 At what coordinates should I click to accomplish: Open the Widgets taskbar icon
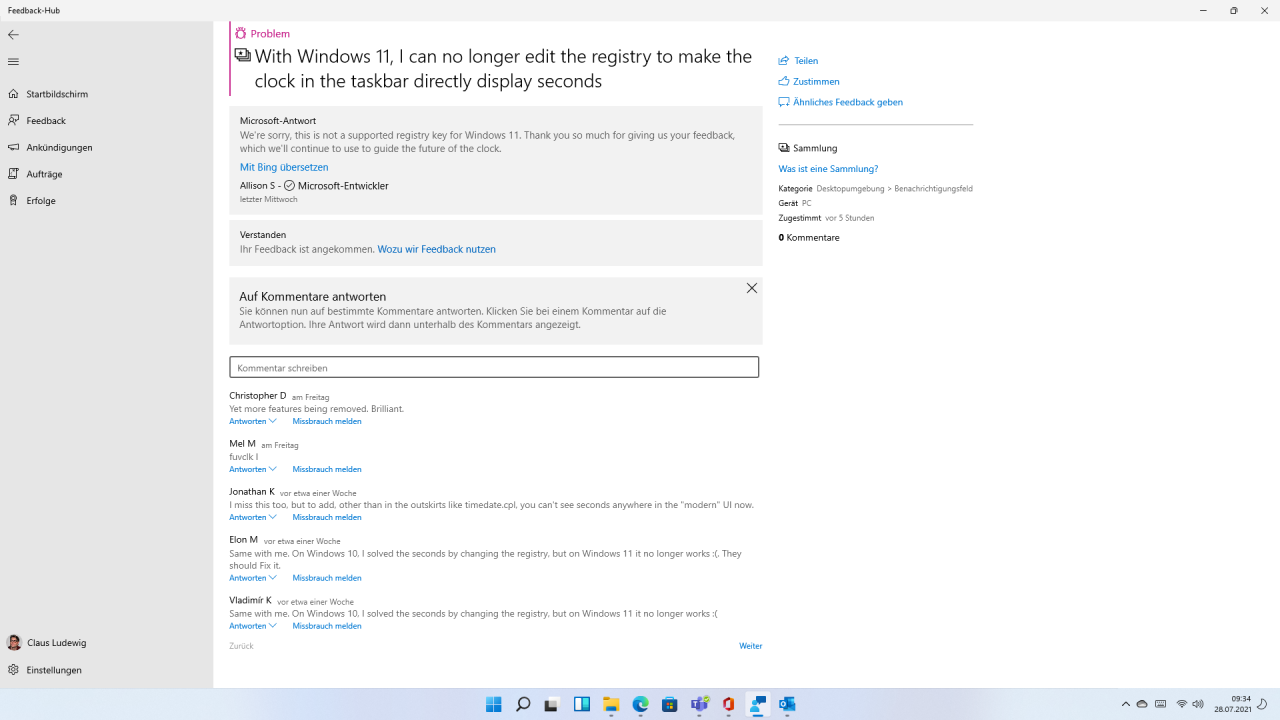(x=581, y=704)
